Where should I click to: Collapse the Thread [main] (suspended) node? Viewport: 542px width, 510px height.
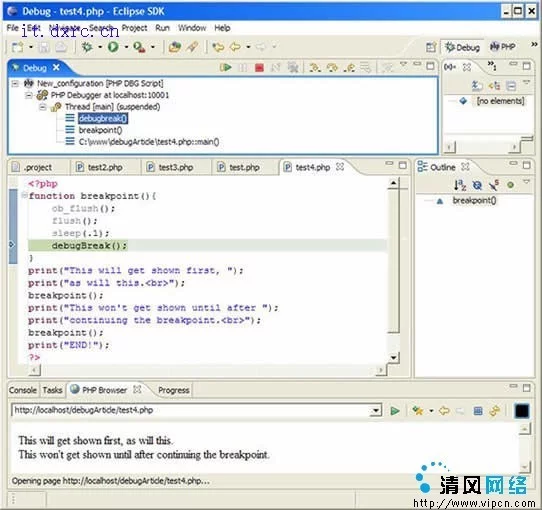click(x=43, y=107)
